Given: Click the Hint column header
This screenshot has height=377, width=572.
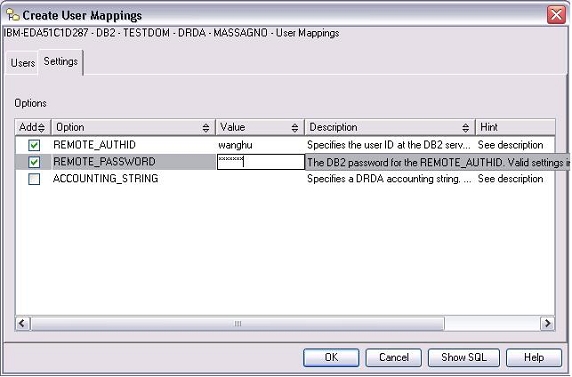Looking at the screenshot, I should coord(515,127).
